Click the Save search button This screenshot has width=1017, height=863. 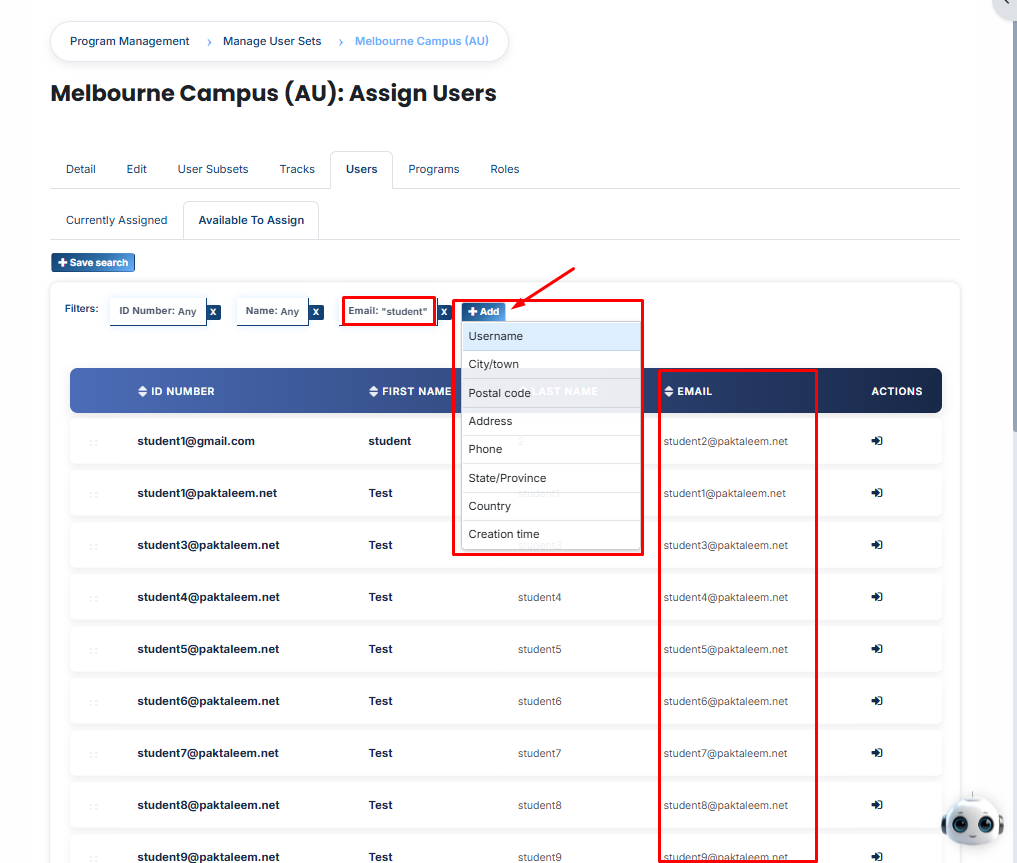93,263
